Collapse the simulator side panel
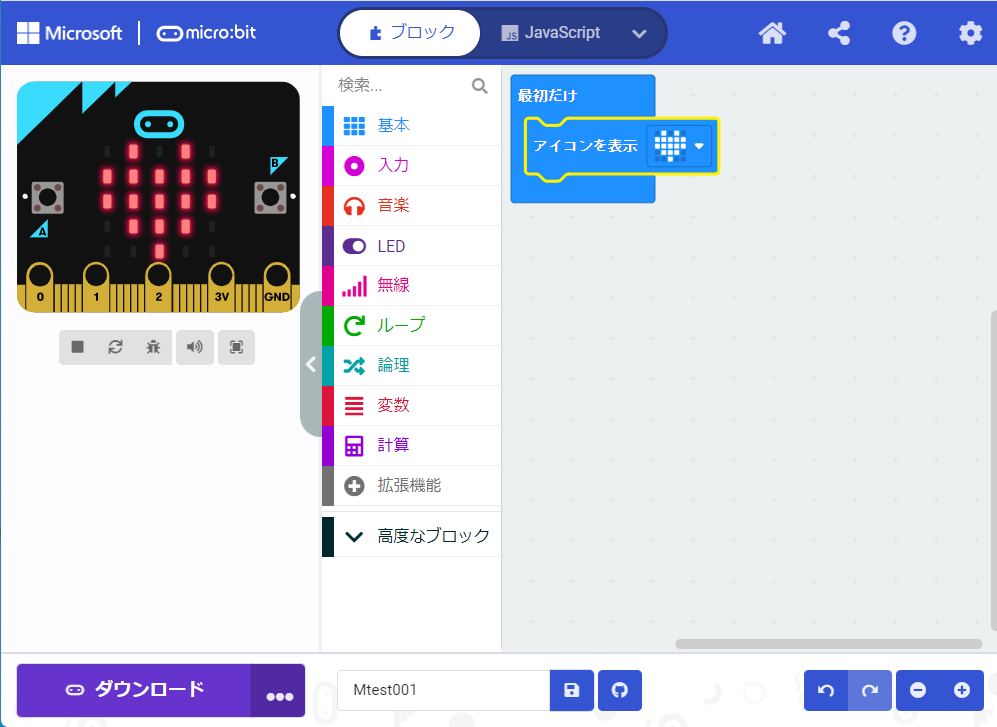The height and width of the screenshot is (727, 997). [310, 364]
